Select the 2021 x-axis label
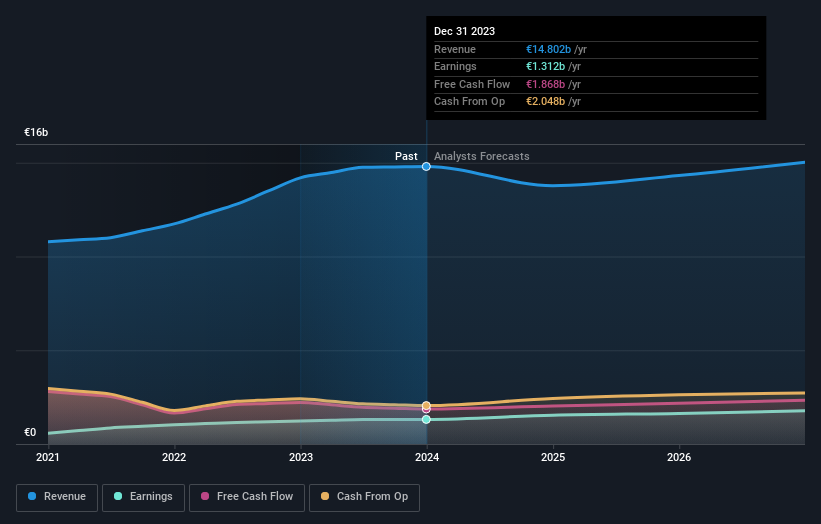Viewport: 821px width, 524px height. pos(48,457)
